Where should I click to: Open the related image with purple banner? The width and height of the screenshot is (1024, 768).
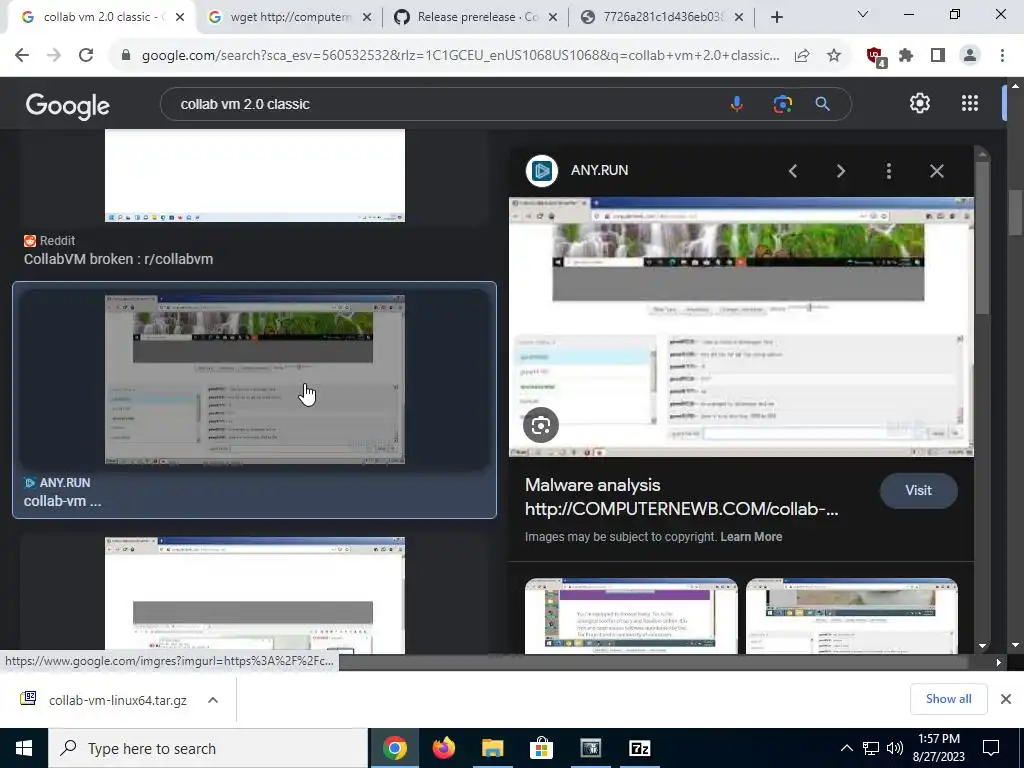point(631,616)
